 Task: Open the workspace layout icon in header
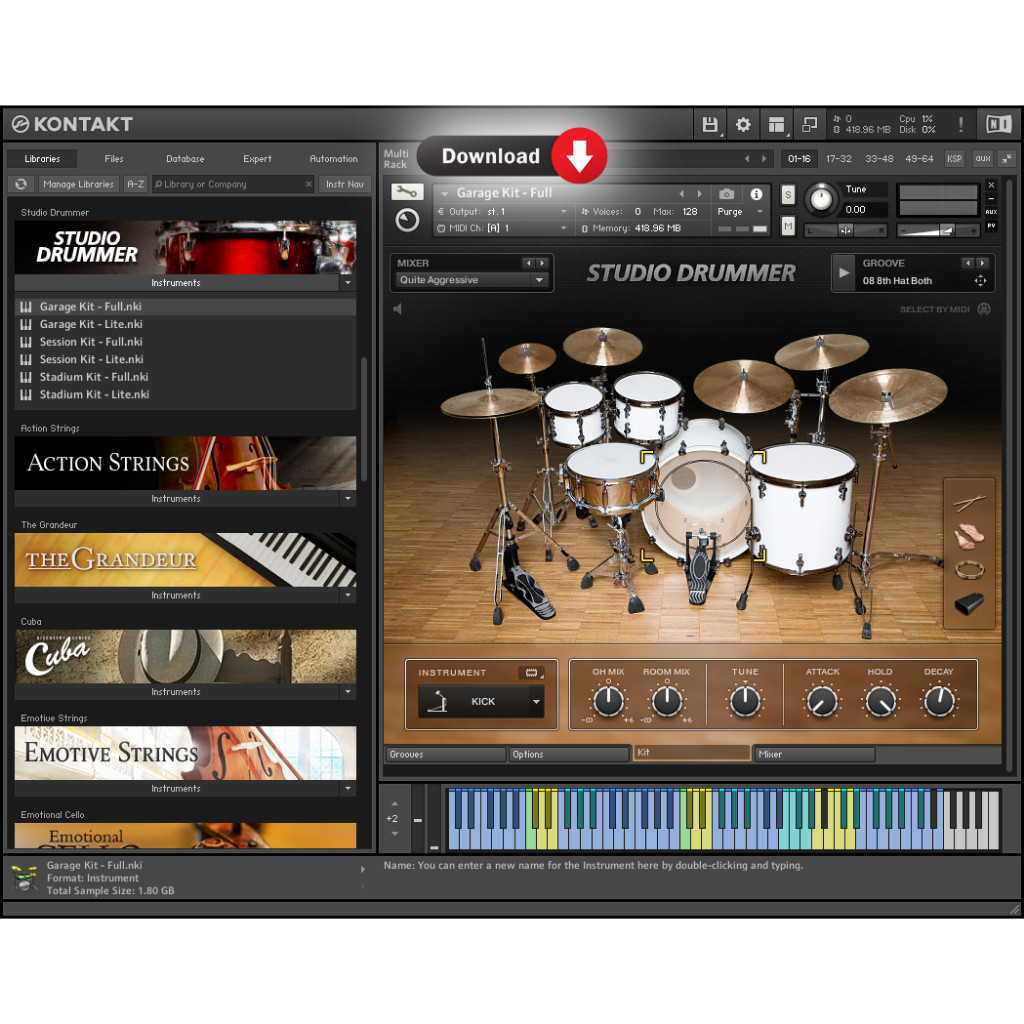point(776,125)
